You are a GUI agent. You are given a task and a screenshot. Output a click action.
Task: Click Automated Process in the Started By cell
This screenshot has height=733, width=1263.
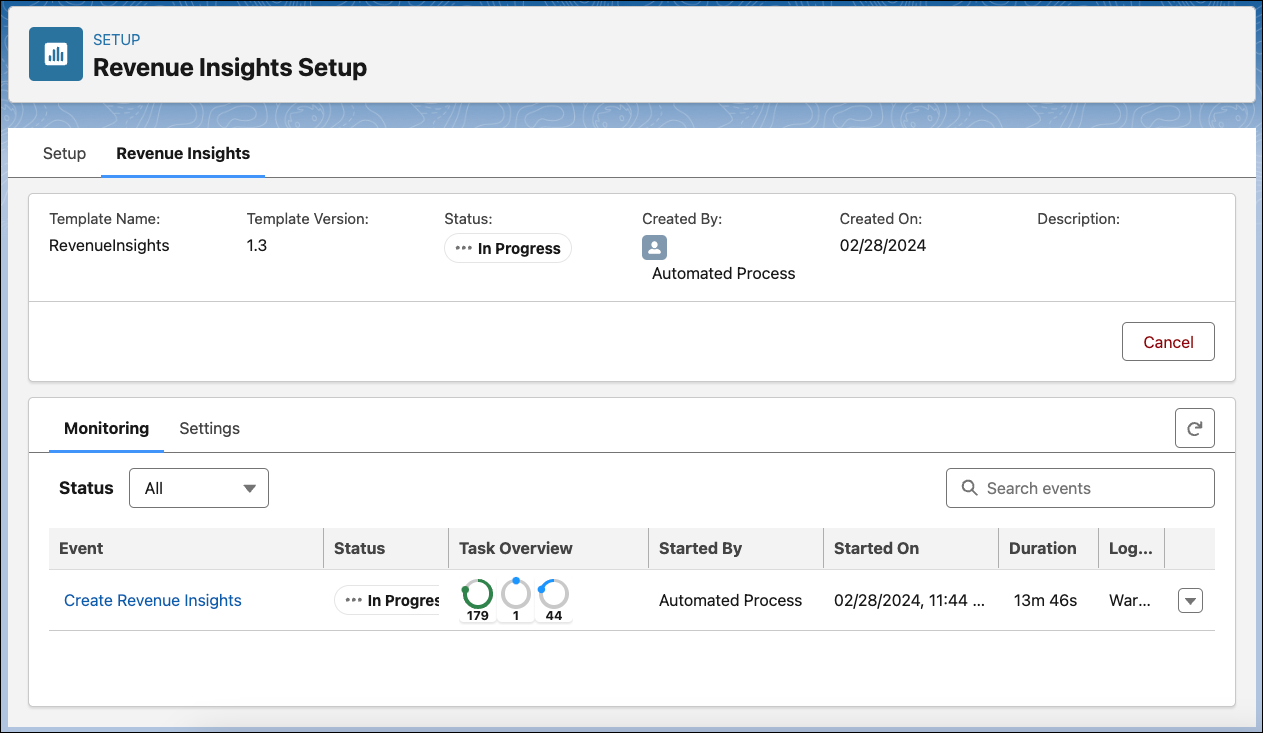(730, 600)
